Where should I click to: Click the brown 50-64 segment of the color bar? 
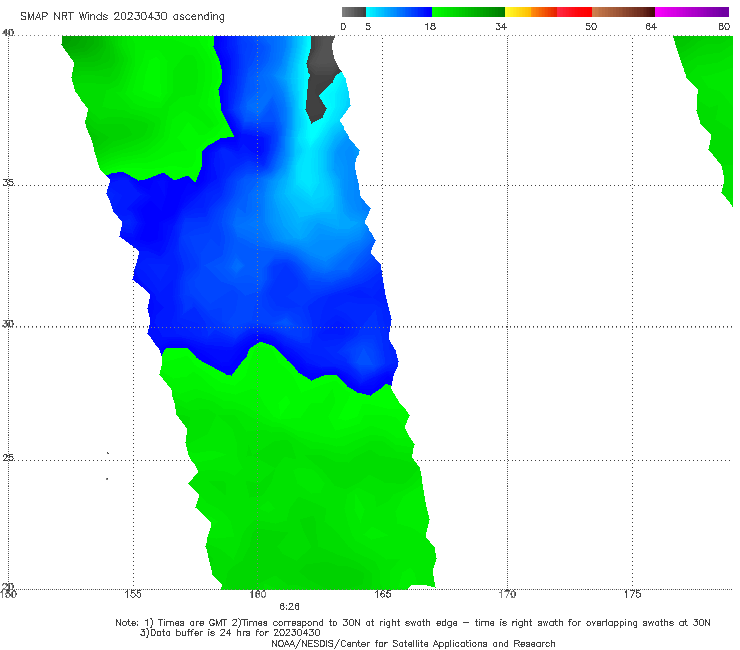click(623, 12)
